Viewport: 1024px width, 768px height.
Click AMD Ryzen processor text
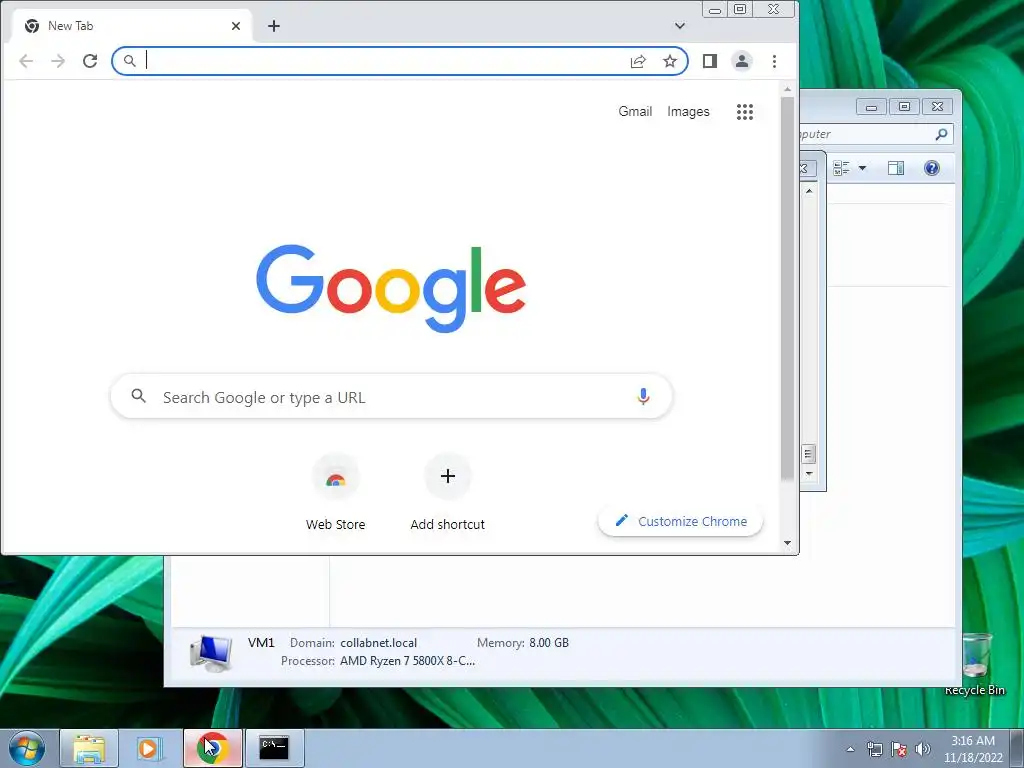(408, 661)
